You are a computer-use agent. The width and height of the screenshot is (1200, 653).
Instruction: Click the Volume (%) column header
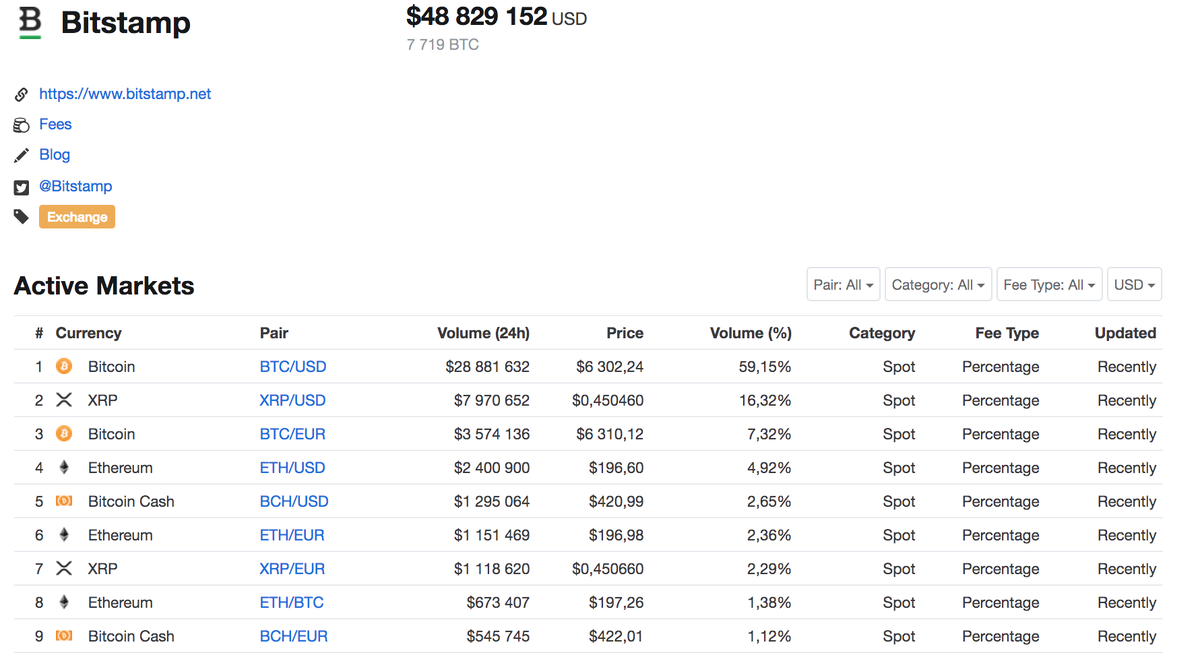coord(750,333)
